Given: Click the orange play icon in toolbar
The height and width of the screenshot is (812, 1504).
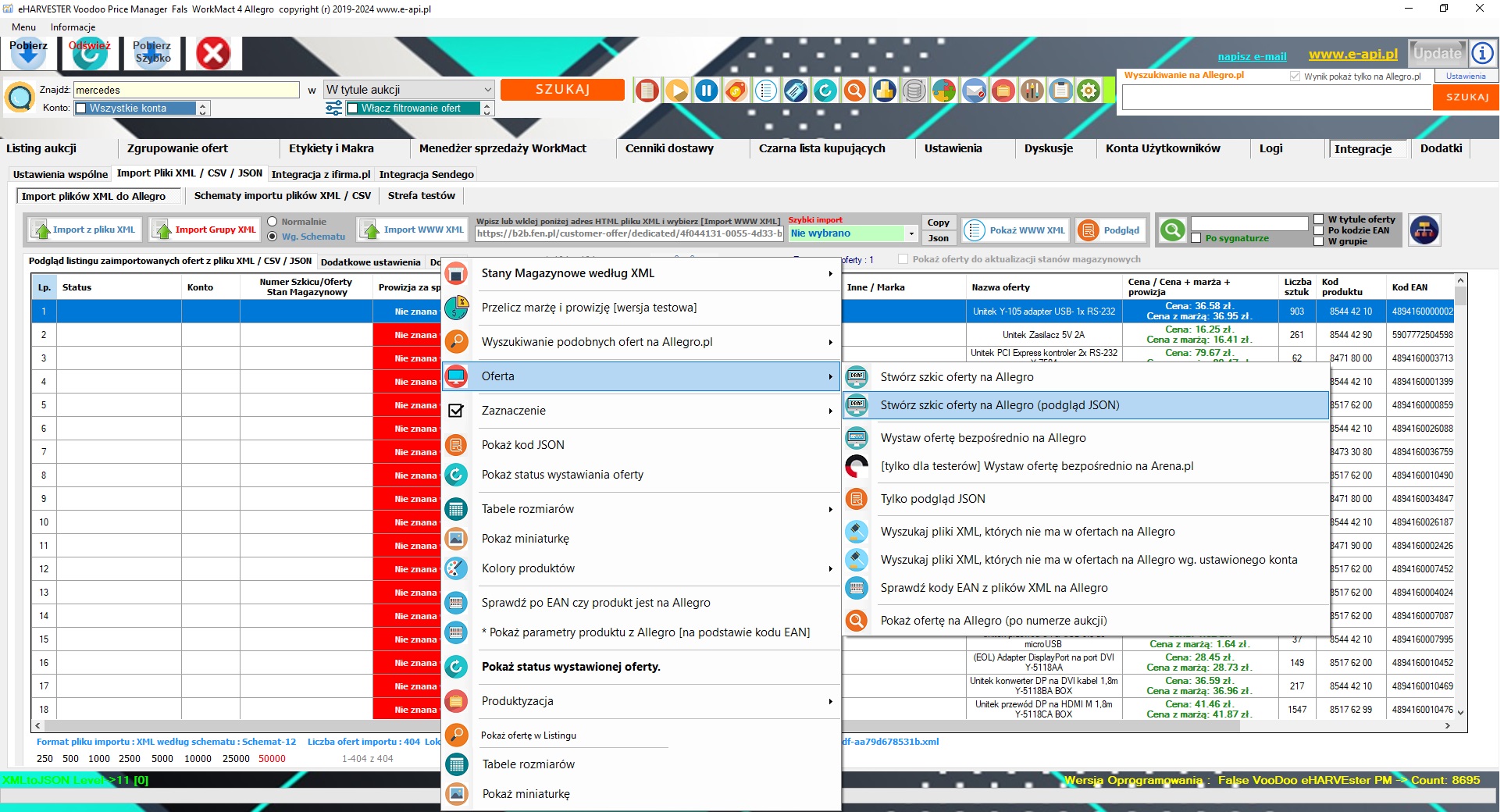Looking at the screenshot, I should [x=677, y=91].
